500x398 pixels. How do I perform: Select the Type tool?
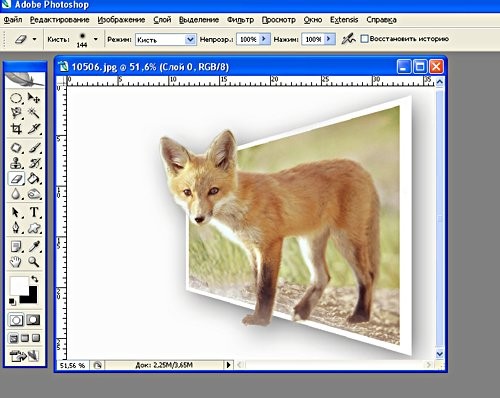[x=34, y=212]
